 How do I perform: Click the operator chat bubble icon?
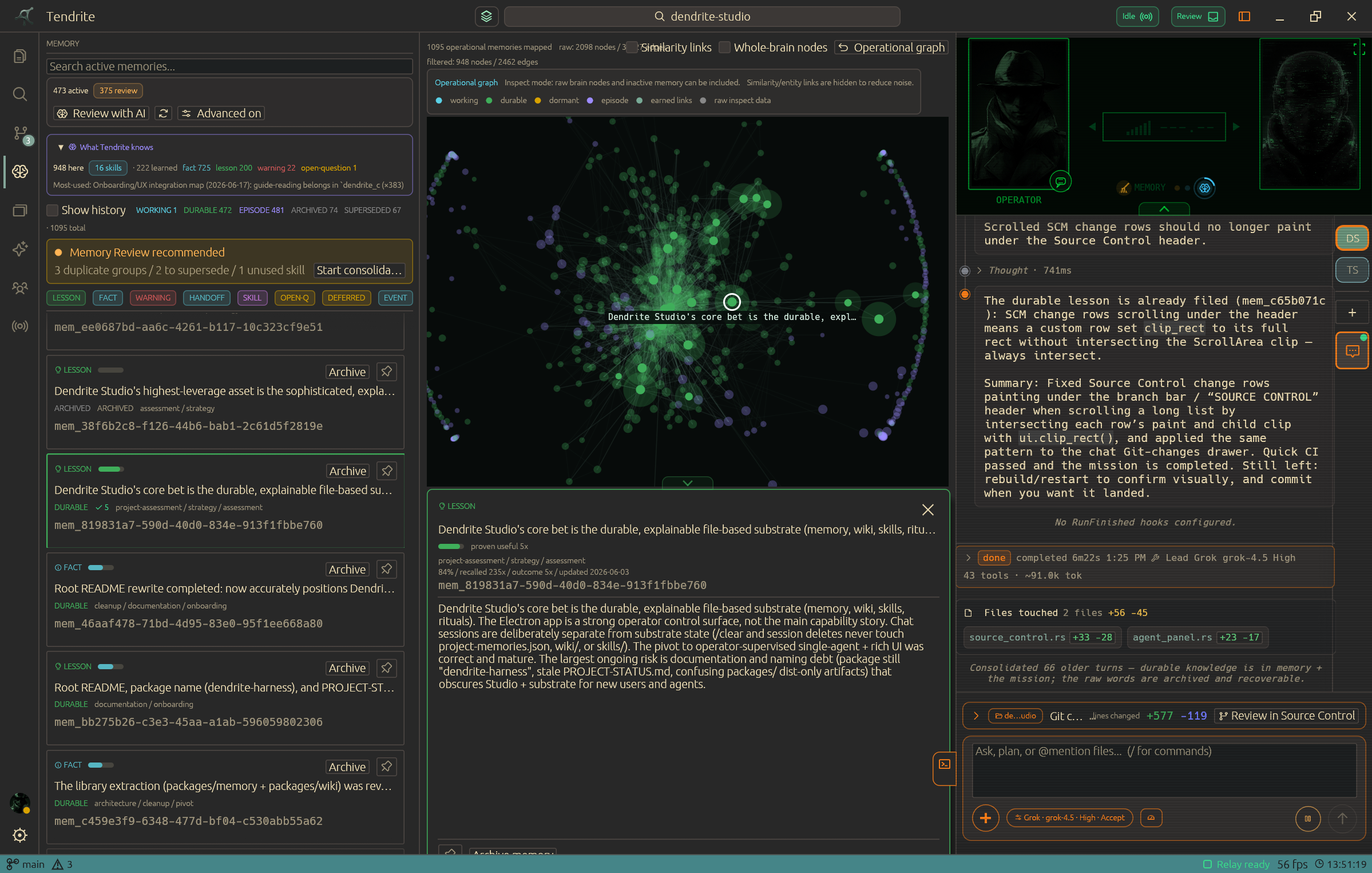(1061, 182)
